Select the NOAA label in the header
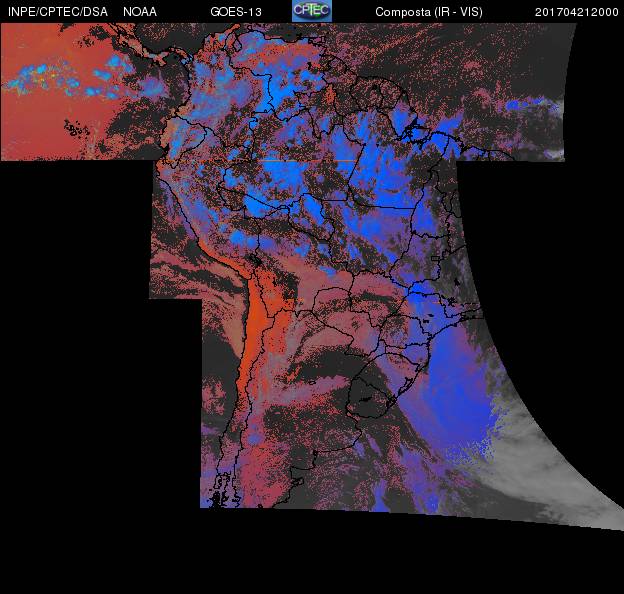 140,12
